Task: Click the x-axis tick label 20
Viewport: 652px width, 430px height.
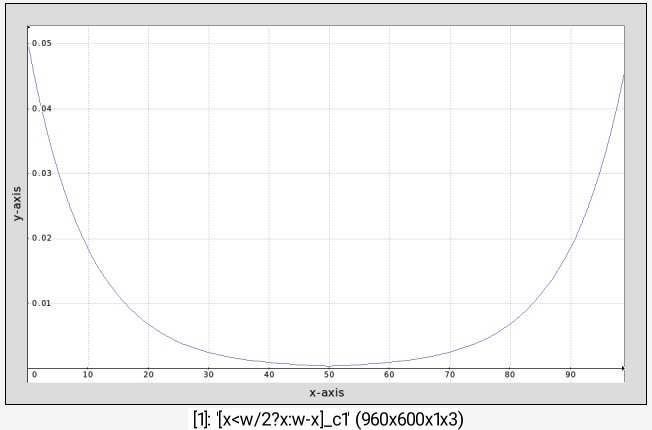Action: point(148,374)
